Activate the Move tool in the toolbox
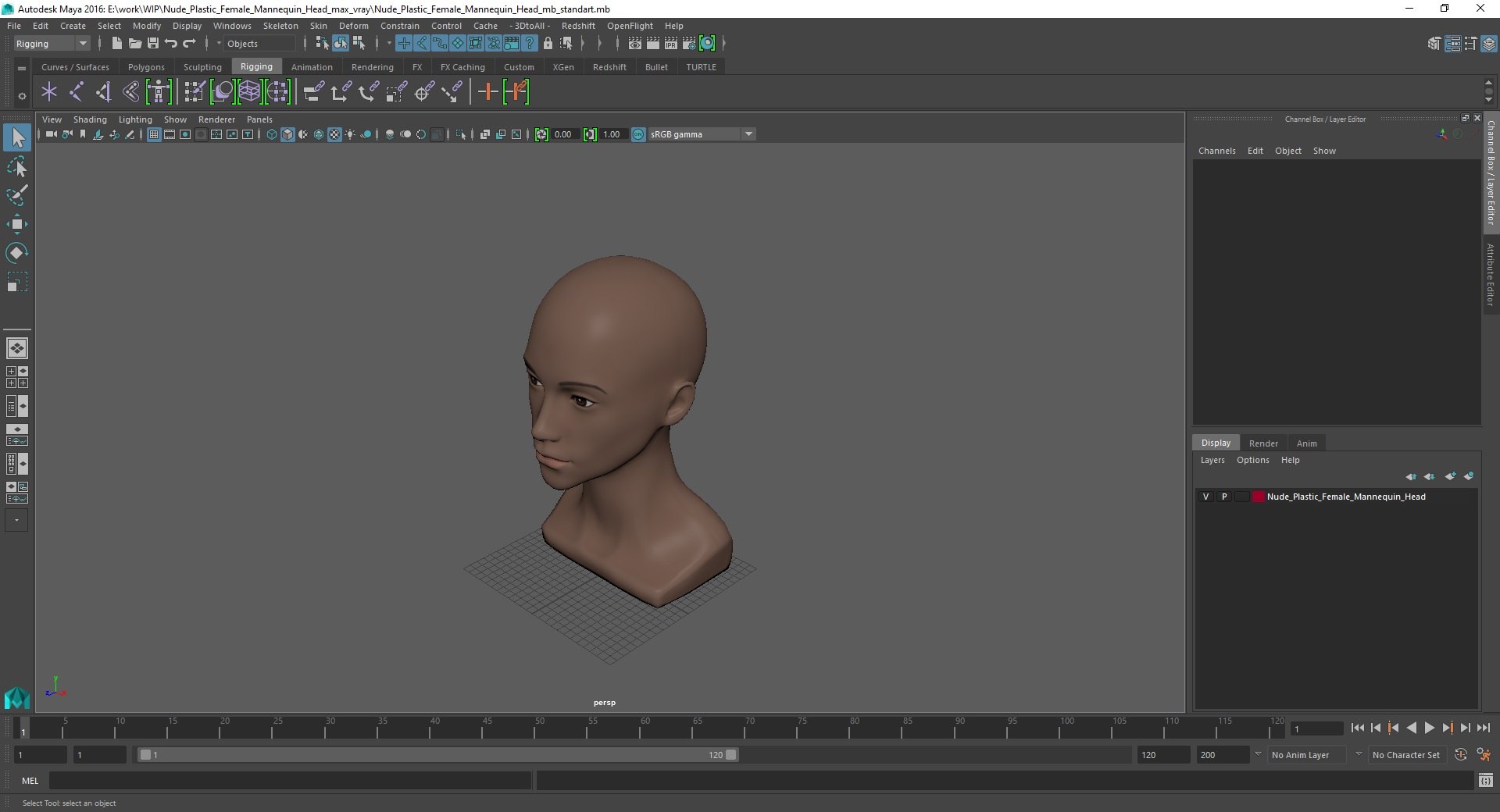Image resolution: width=1500 pixels, height=812 pixels. point(17,224)
